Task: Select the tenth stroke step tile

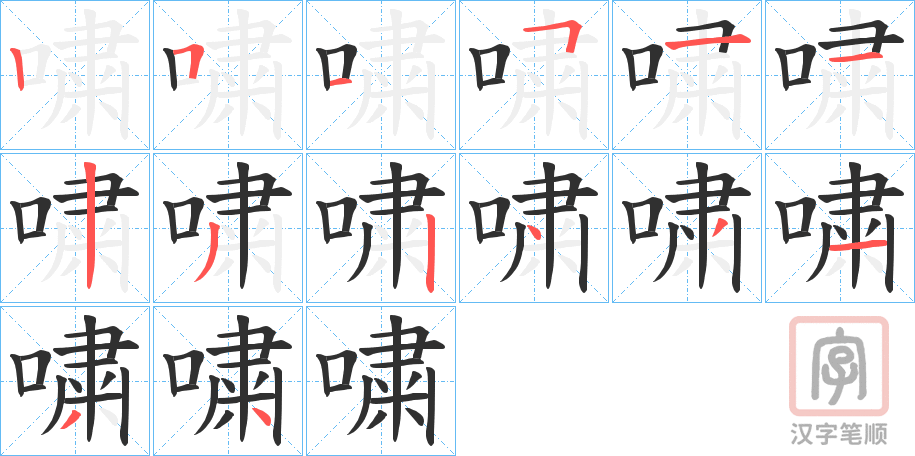Action: pyautogui.click(x=534, y=228)
